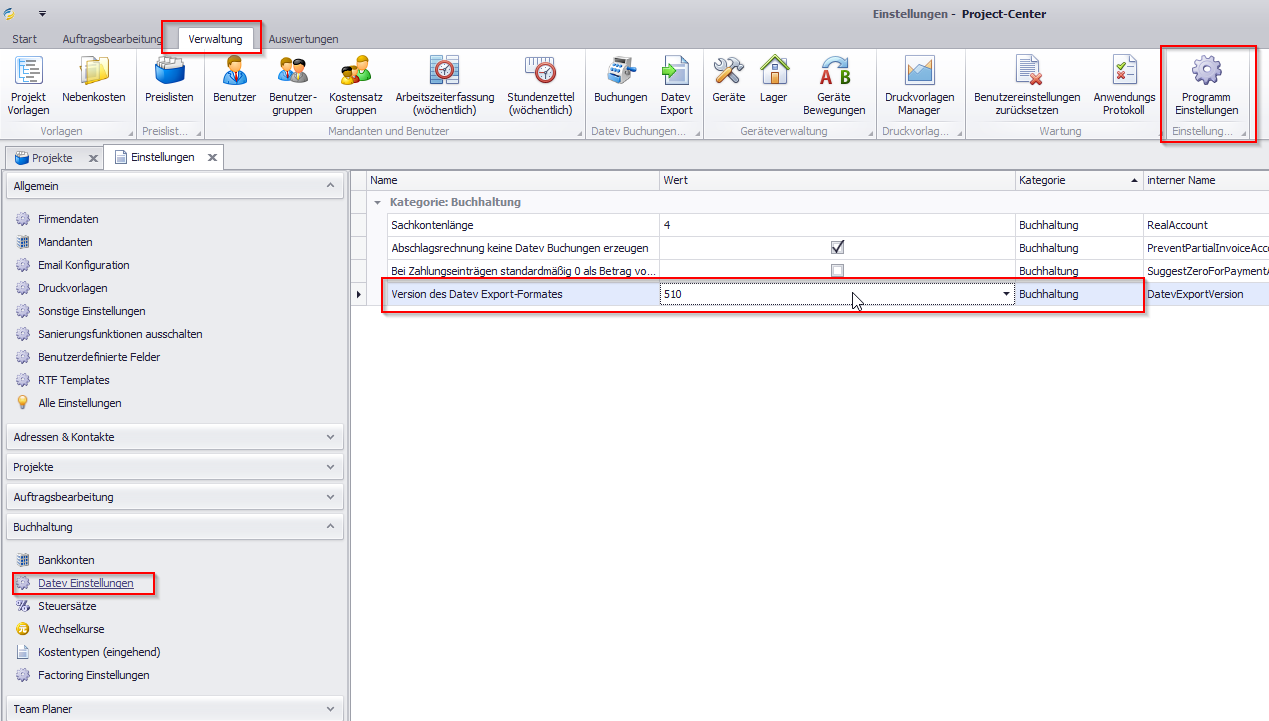The image size is (1269, 721).
Task: Switch to the Auswertungen ribbon tab
Action: pyautogui.click(x=303, y=39)
